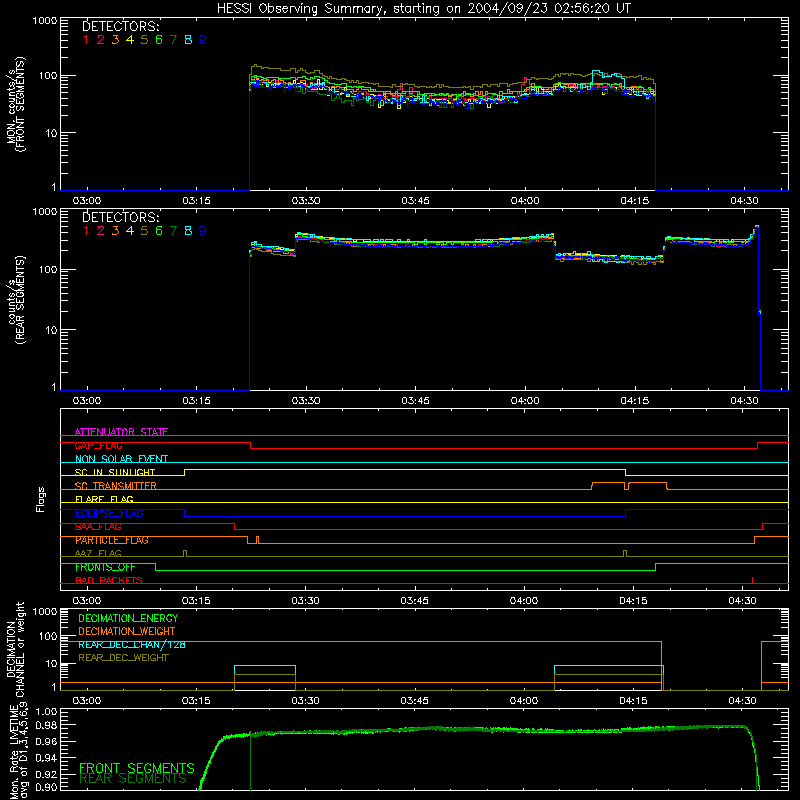The height and width of the screenshot is (800, 800).
Task: Select magenta detector 2 in front segments legend
Action: [101, 40]
